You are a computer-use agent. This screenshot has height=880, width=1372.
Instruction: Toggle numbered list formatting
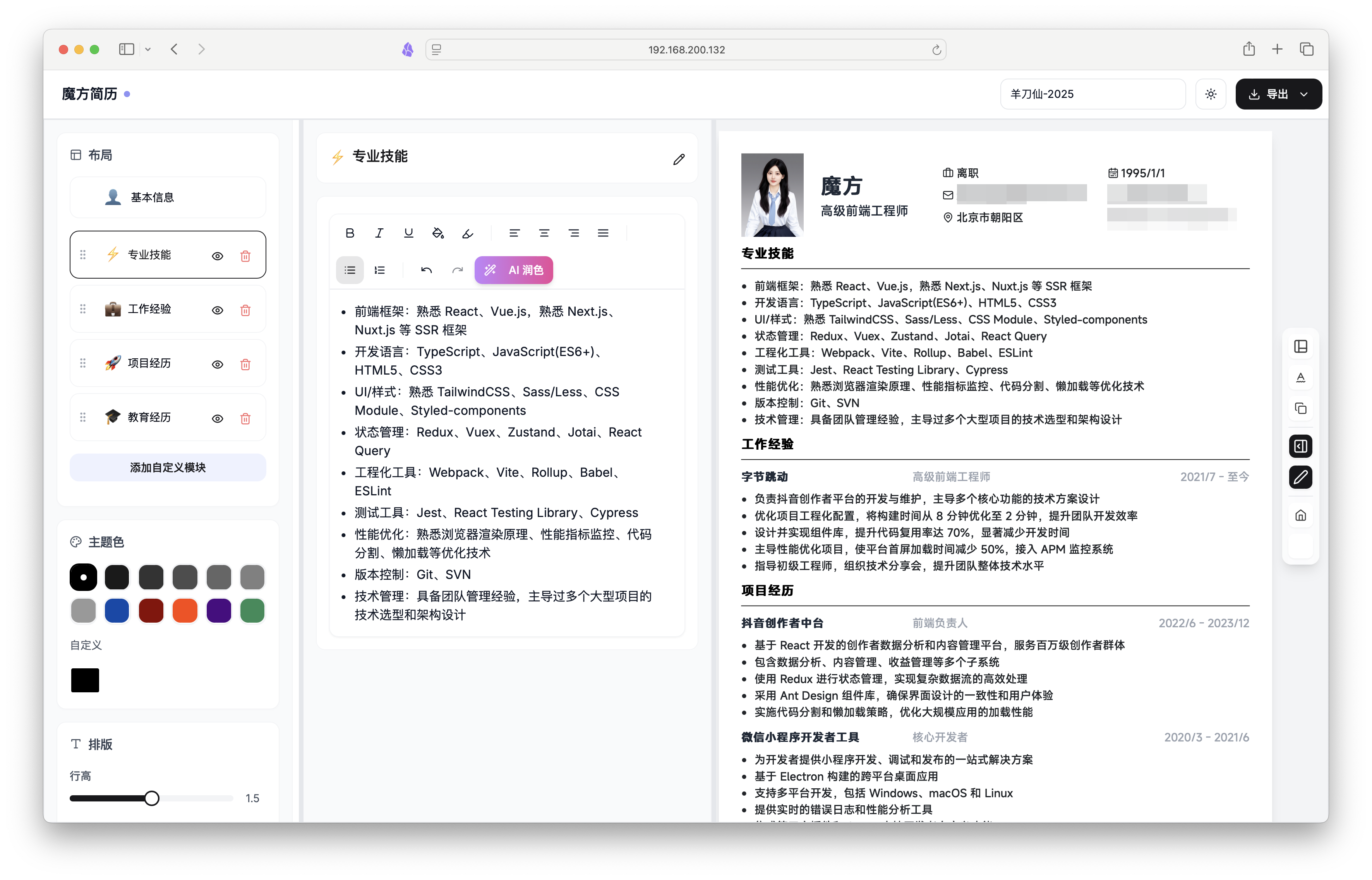pyautogui.click(x=379, y=270)
